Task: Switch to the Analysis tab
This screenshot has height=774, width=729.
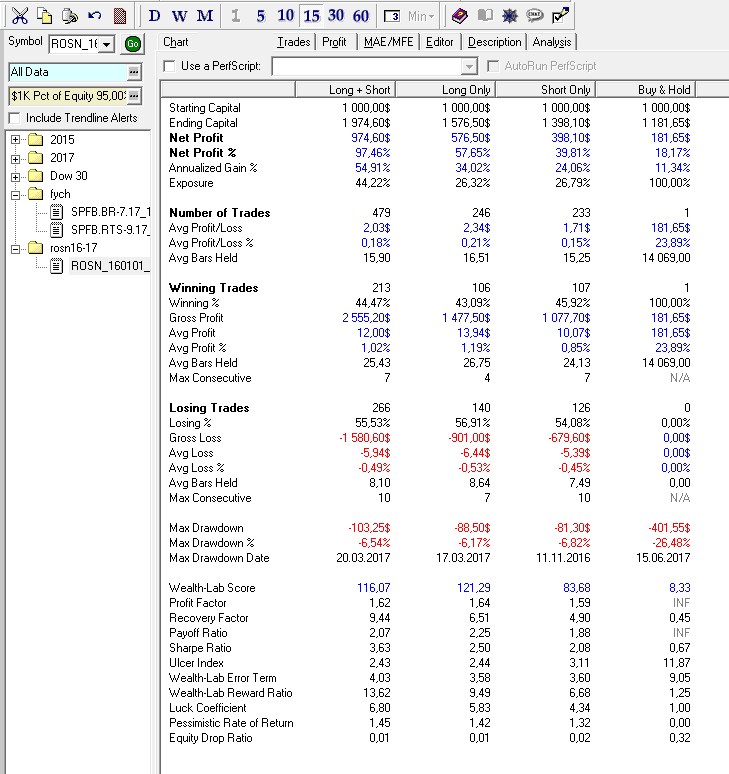Action: pyautogui.click(x=552, y=42)
